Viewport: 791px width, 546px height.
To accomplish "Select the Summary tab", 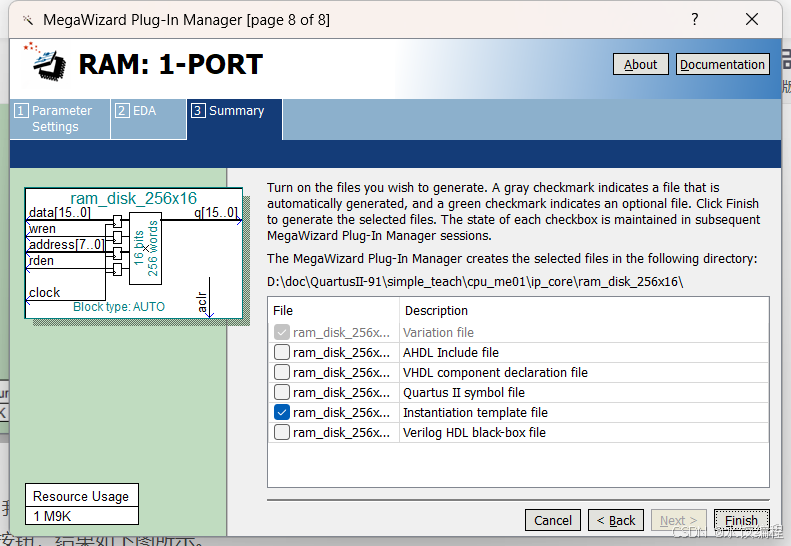I will pyautogui.click(x=235, y=119).
